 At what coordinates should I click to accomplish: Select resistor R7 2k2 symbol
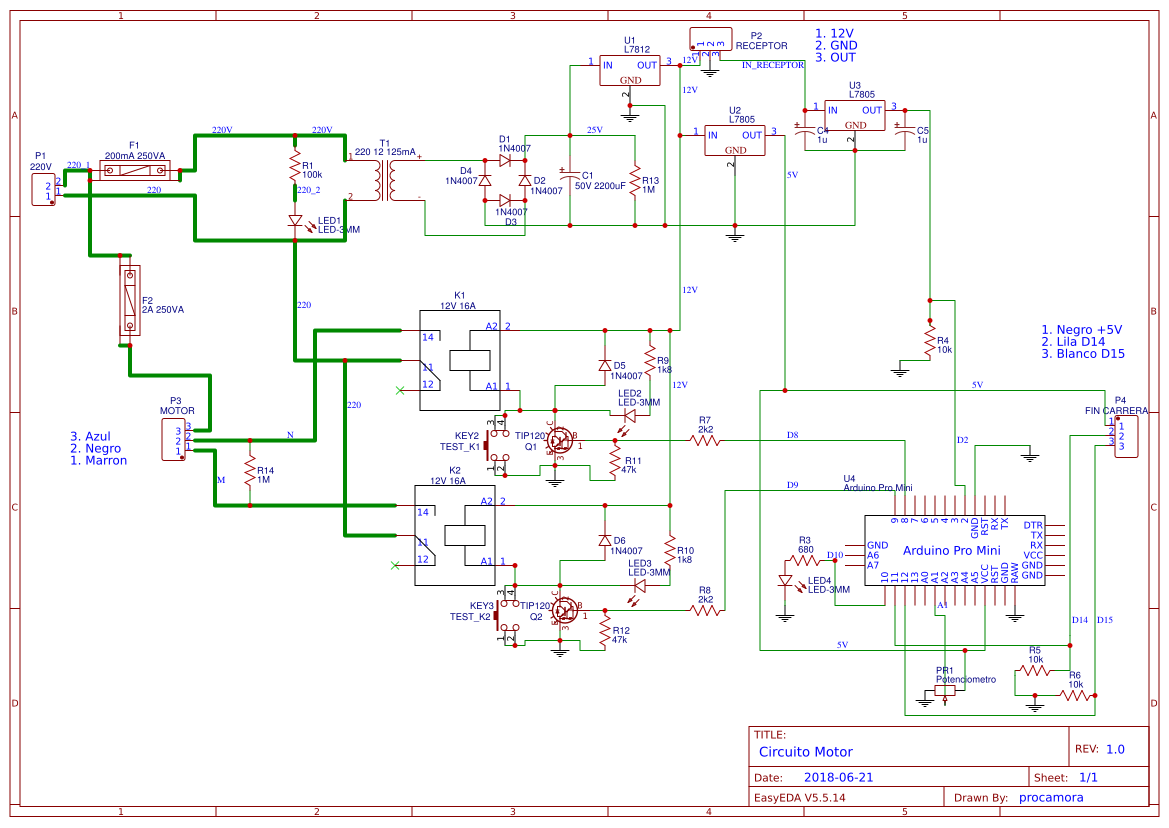pos(705,440)
